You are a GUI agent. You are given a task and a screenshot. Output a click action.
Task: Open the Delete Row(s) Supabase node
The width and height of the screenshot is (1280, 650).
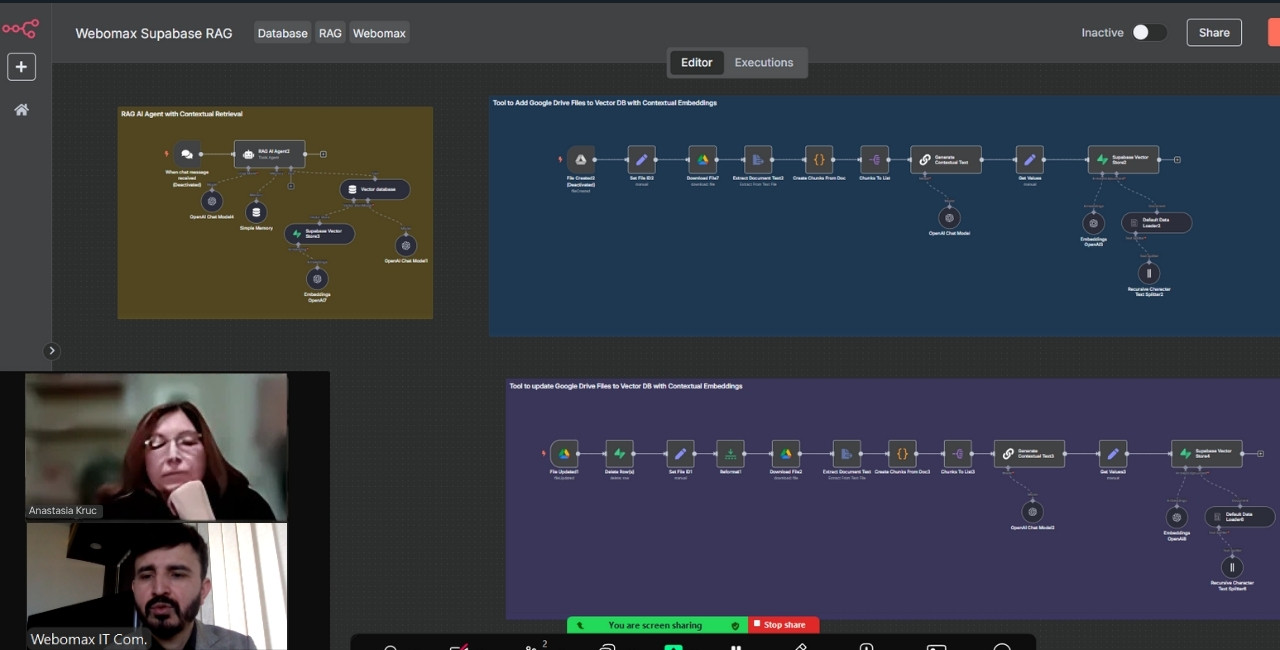pos(619,454)
